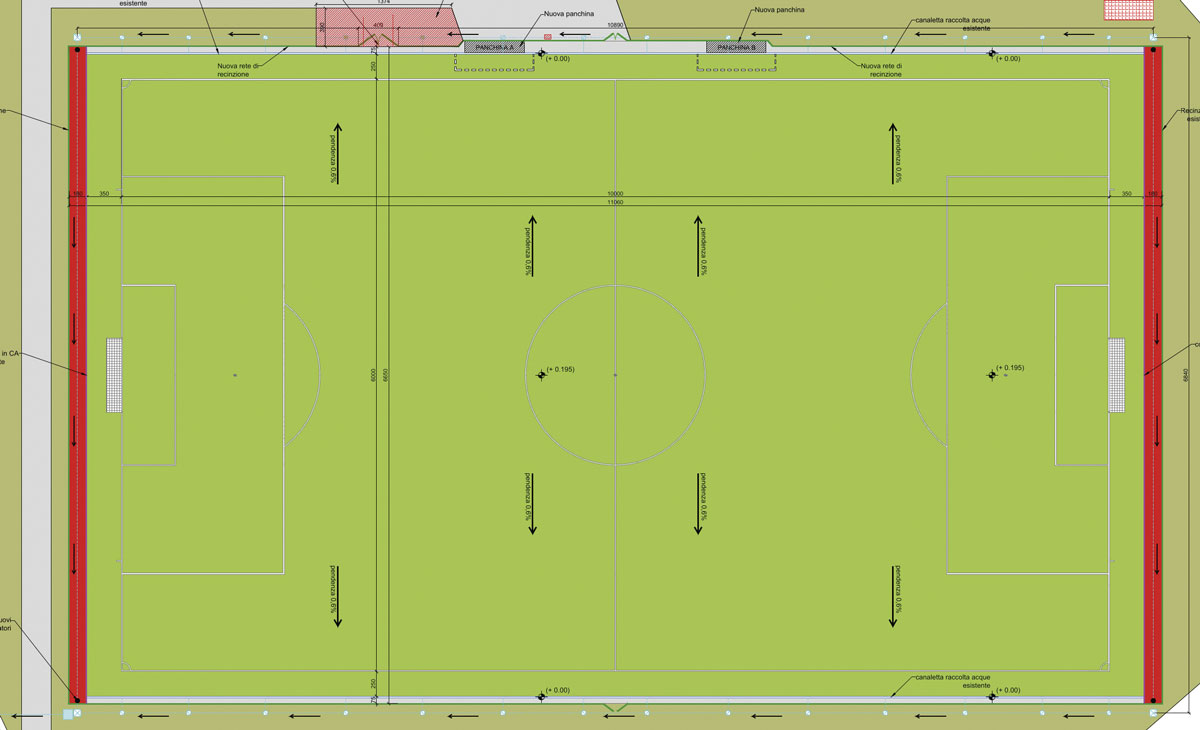1200x730 pixels.
Task: Click the Nuova panchina note above PANCHINA A
Action: (570, 15)
